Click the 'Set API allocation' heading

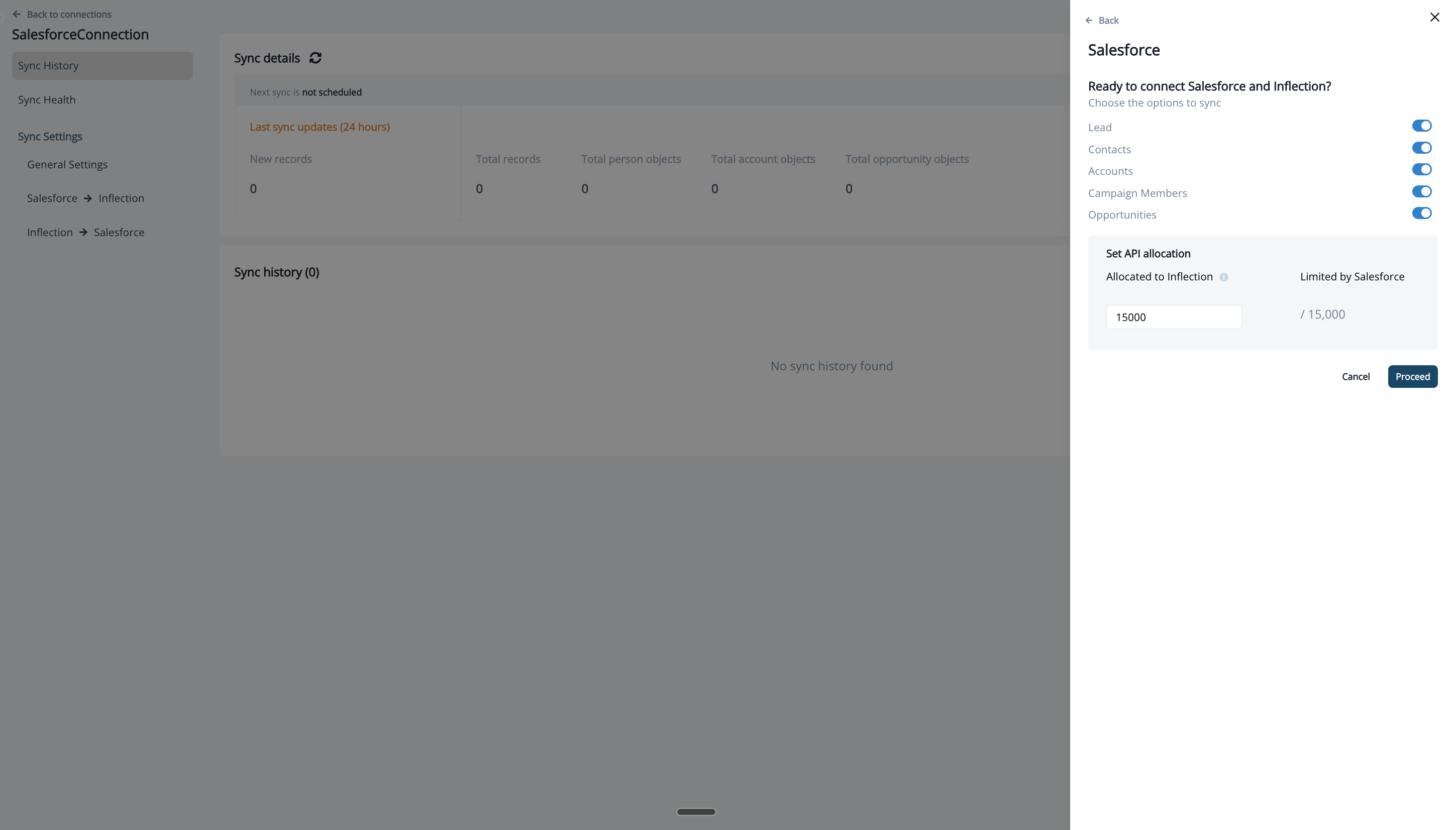[1148, 254]
